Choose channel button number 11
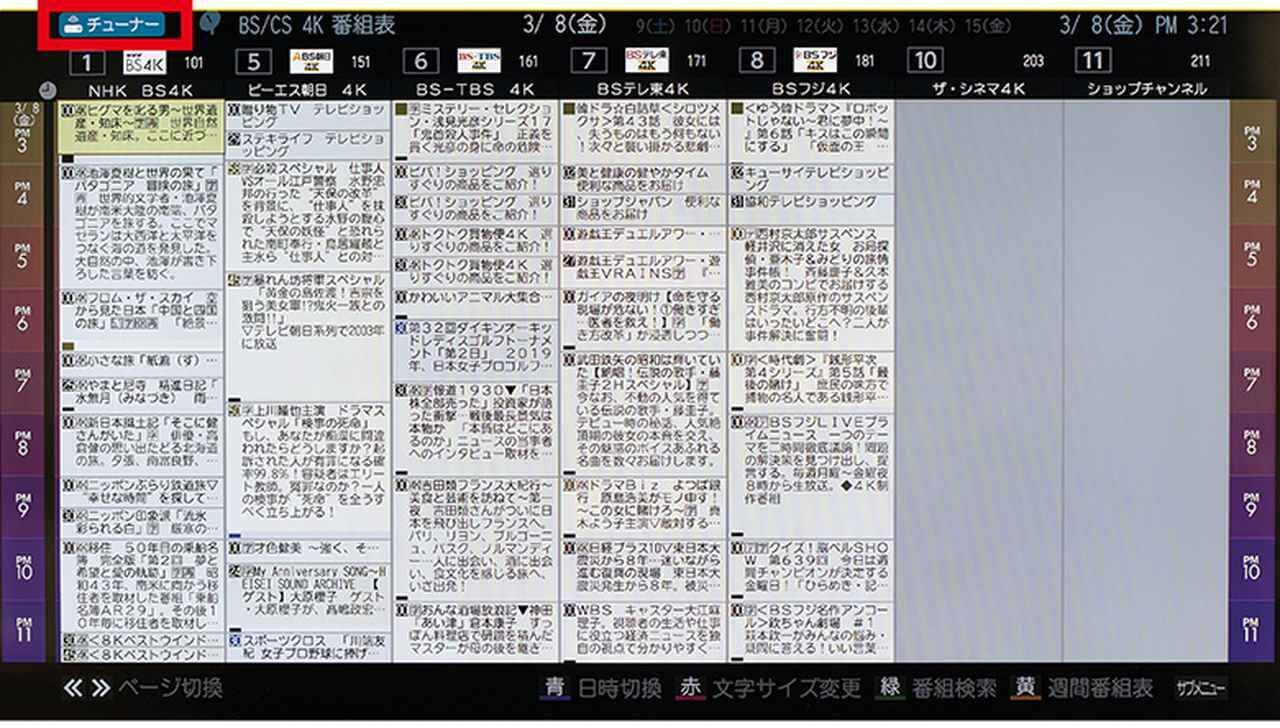 pyautogui.click(x=1092, y=63)
